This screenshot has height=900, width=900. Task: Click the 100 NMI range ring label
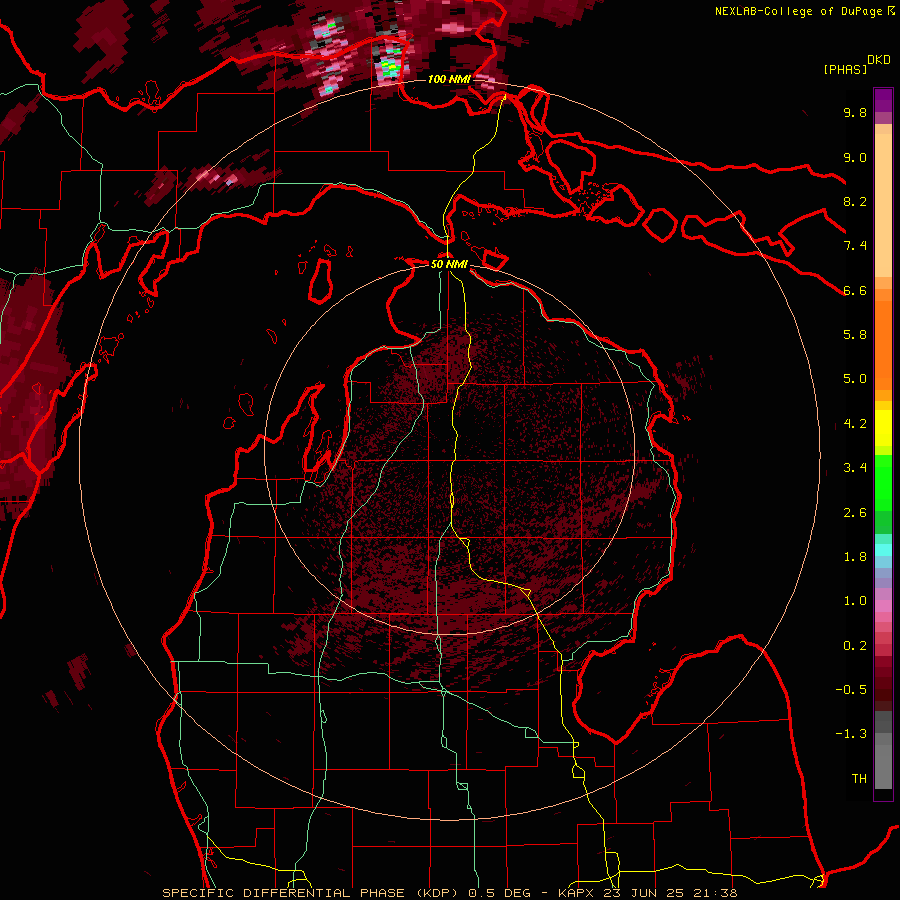449,79
